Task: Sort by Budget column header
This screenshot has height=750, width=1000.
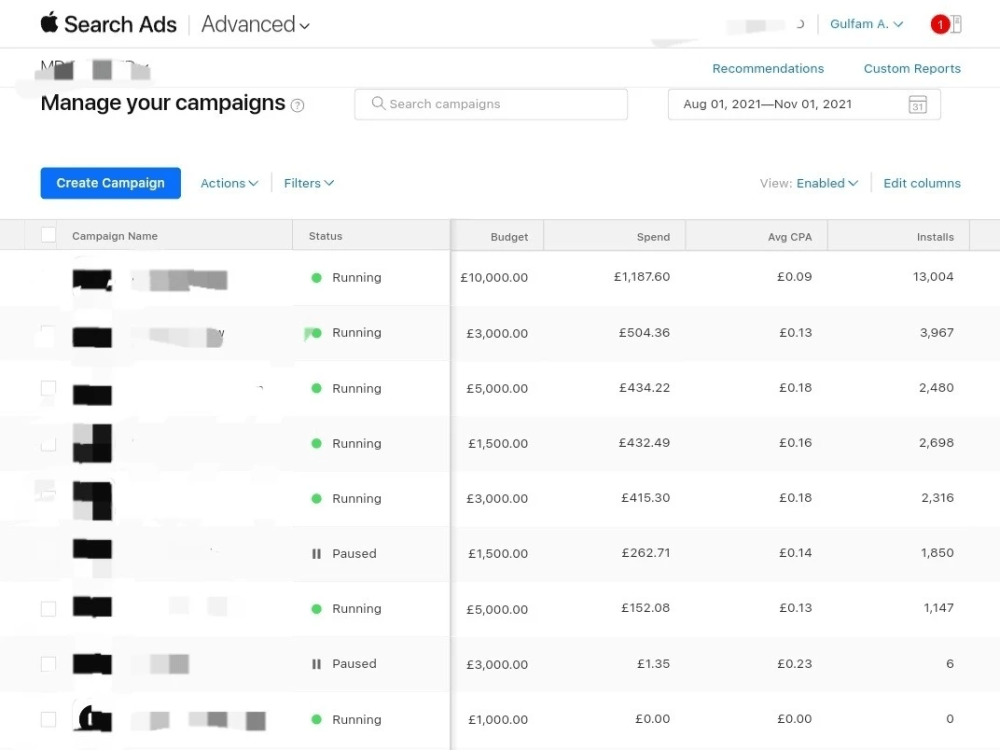Action: [509, 237]
